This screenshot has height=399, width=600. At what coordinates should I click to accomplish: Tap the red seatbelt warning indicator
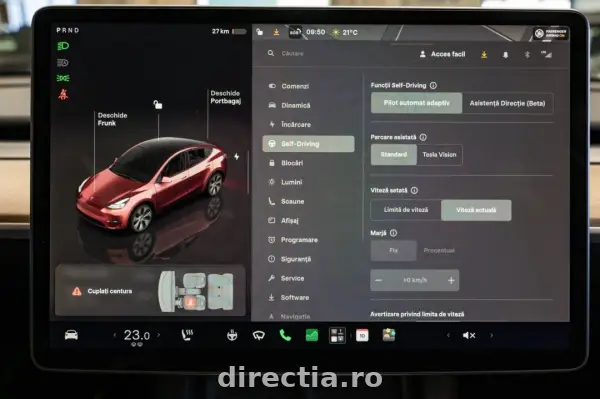63,94
